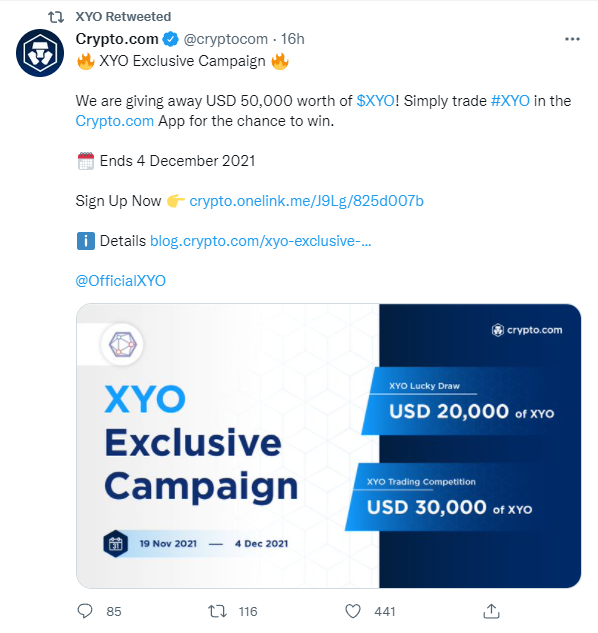This screenshot has width=598, height=633.
Task: Click the XYO Retweeted label
Action: tap(123, 17)
